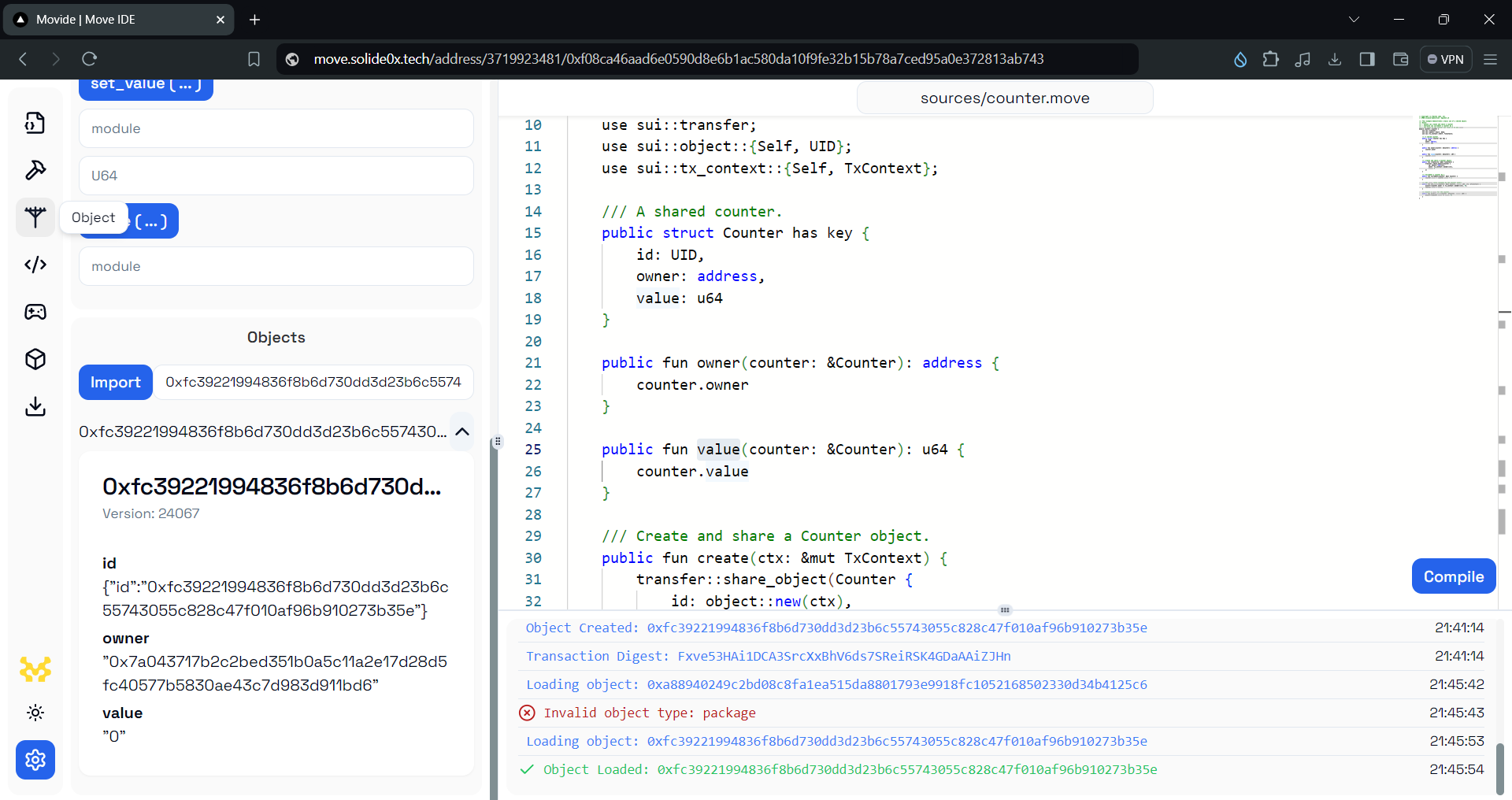Expand the set_value function arguments
This screenshot has width=1512, height=800.
tap(145, 83)
